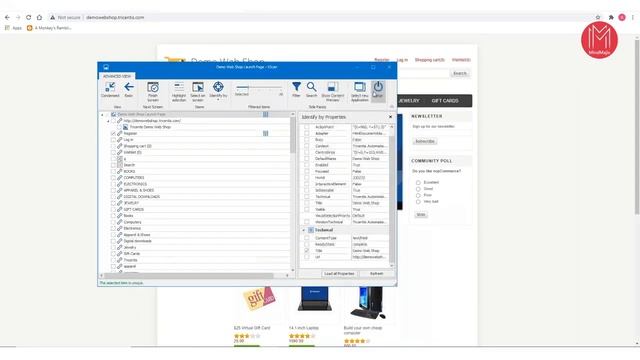The width and height of the screenshot is (640, 360).
Task: Open the Register link on the web page
Action: click(382, 60)
